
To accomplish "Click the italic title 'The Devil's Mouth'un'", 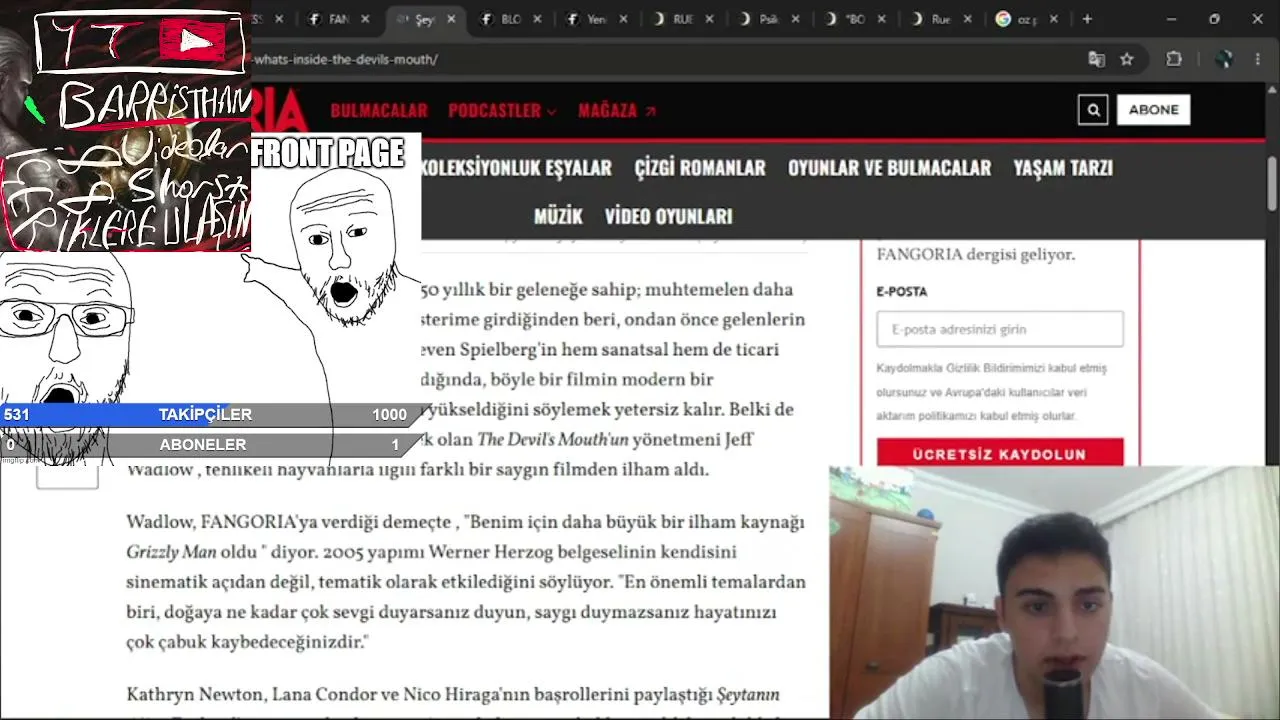I will coord(553,439).
